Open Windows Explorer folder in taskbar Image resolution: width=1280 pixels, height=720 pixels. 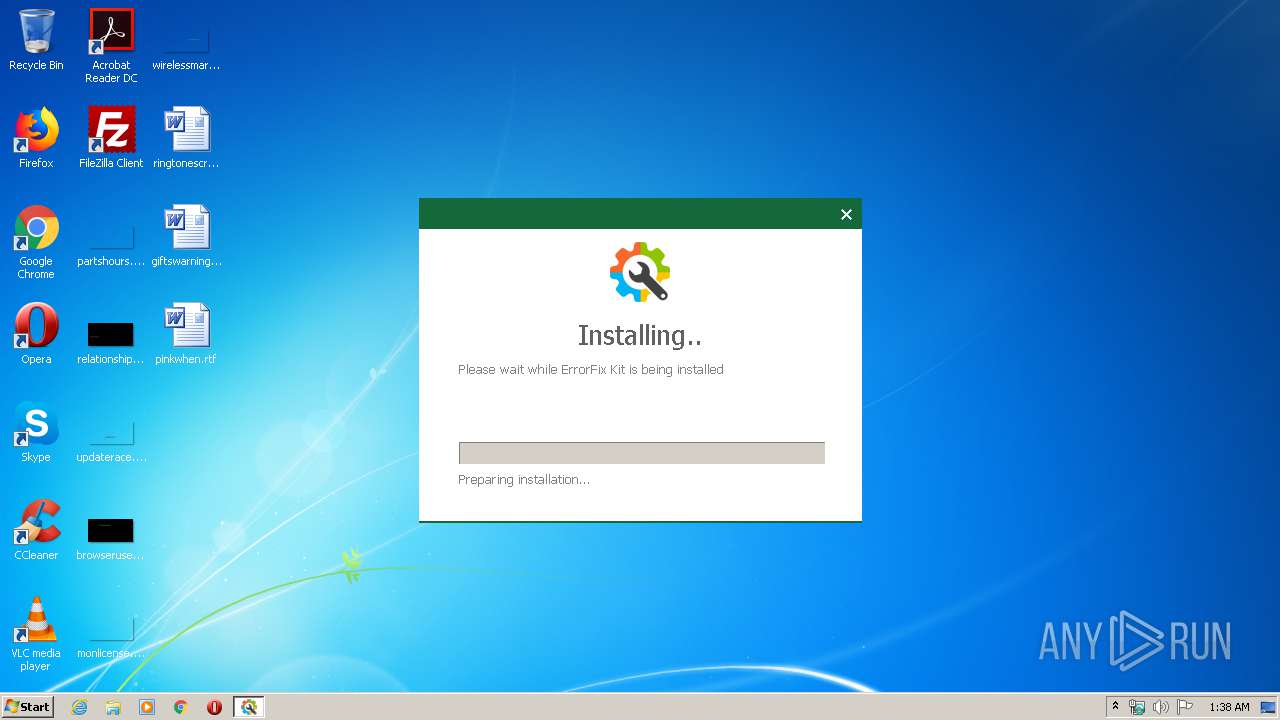[113, 707]
